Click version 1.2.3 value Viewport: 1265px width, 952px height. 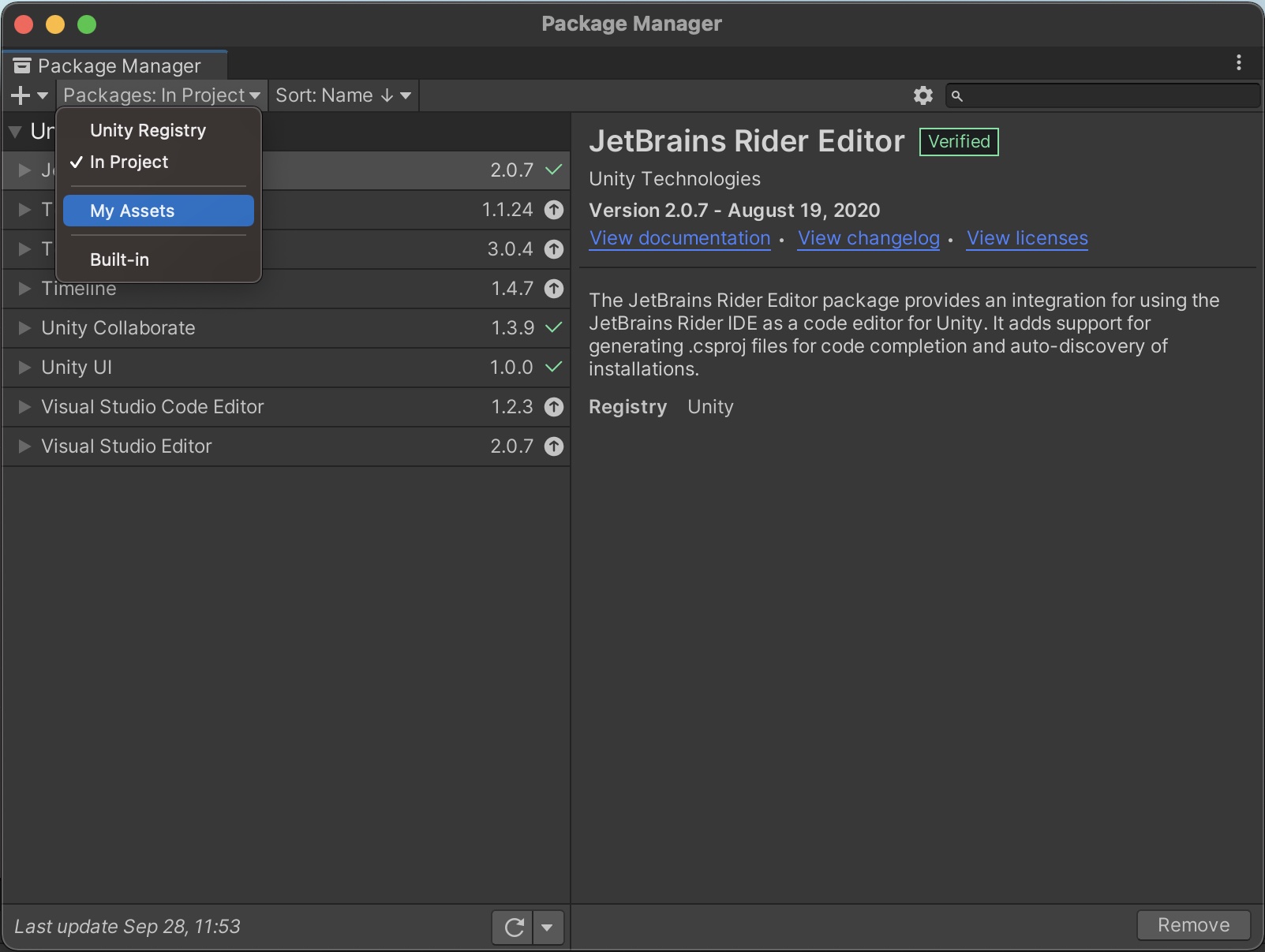point(512,407)
